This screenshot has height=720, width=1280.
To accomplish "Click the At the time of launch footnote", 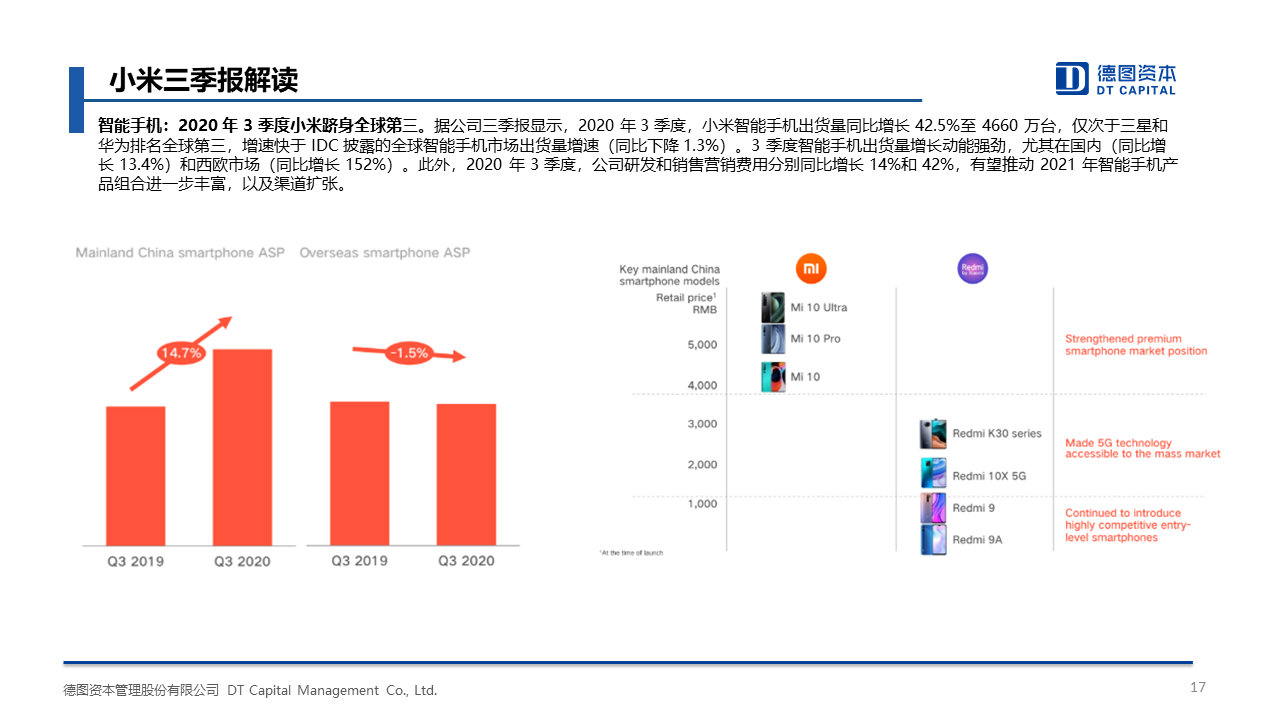I will click(x=631, y=553).
